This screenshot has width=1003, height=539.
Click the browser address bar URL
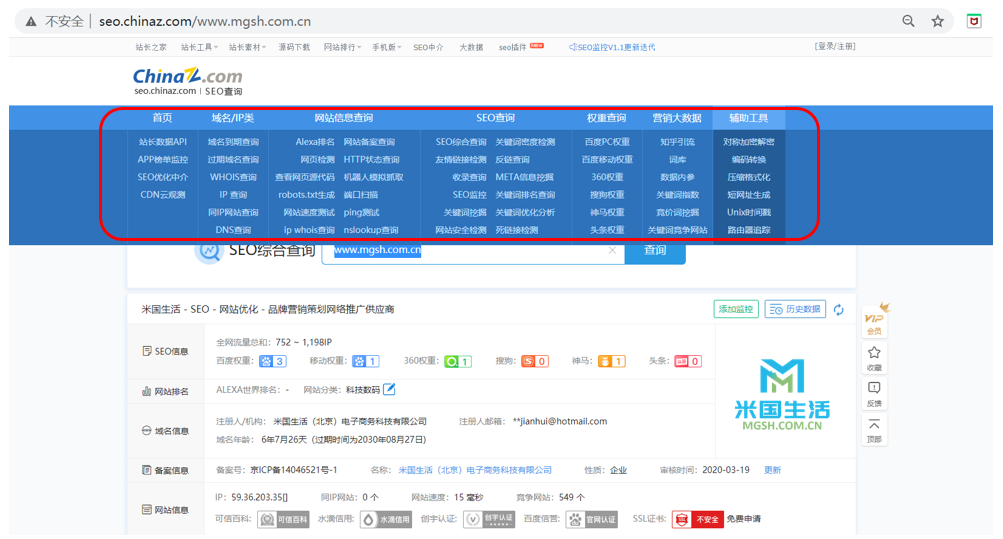coord(205,21)
